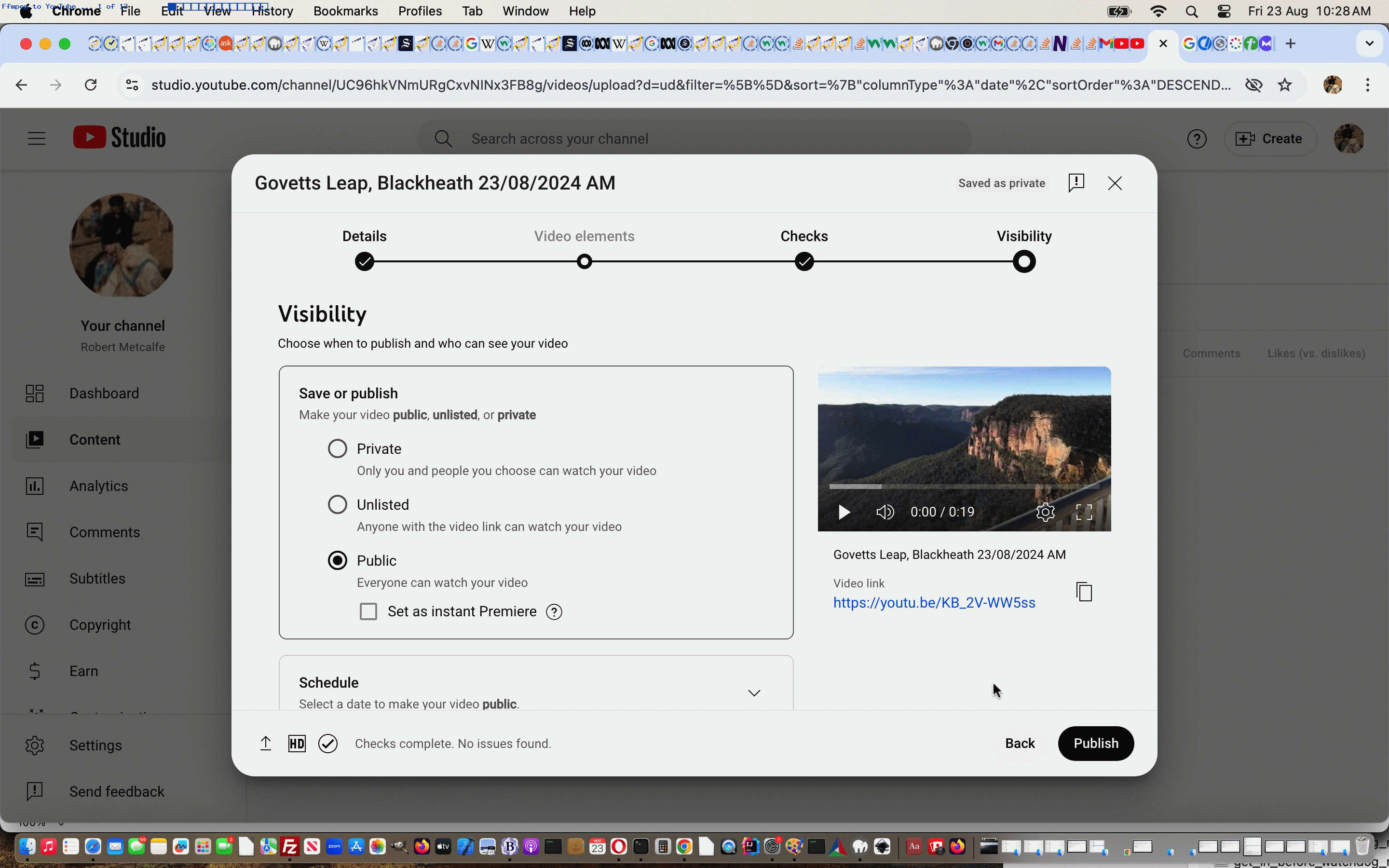Open macOS Spotlight search icon
The height and width of the screenshot is (868, 1389).
tap(1192, 12)
